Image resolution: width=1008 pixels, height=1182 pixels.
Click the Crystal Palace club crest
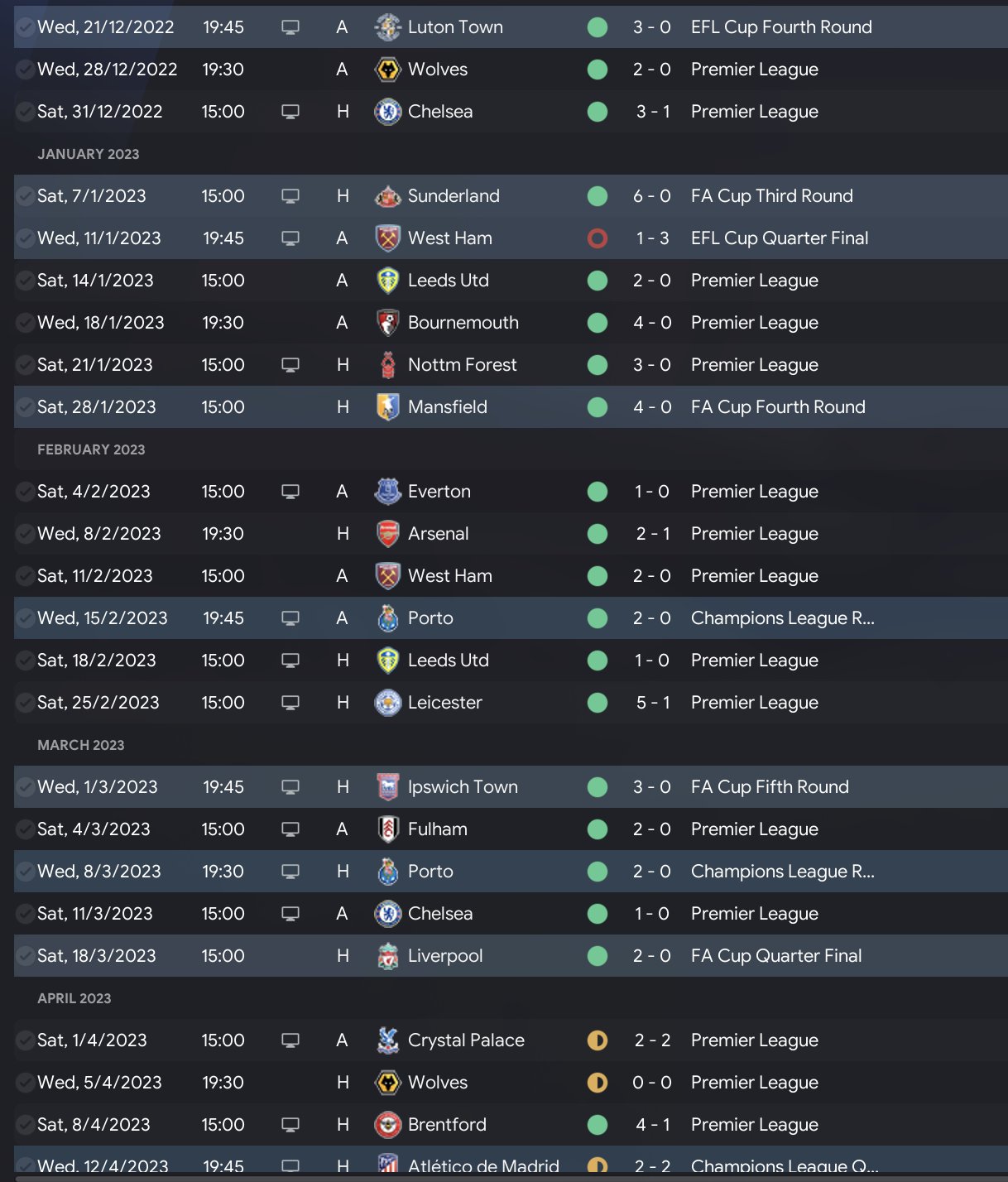click(x=387, y=1040)
